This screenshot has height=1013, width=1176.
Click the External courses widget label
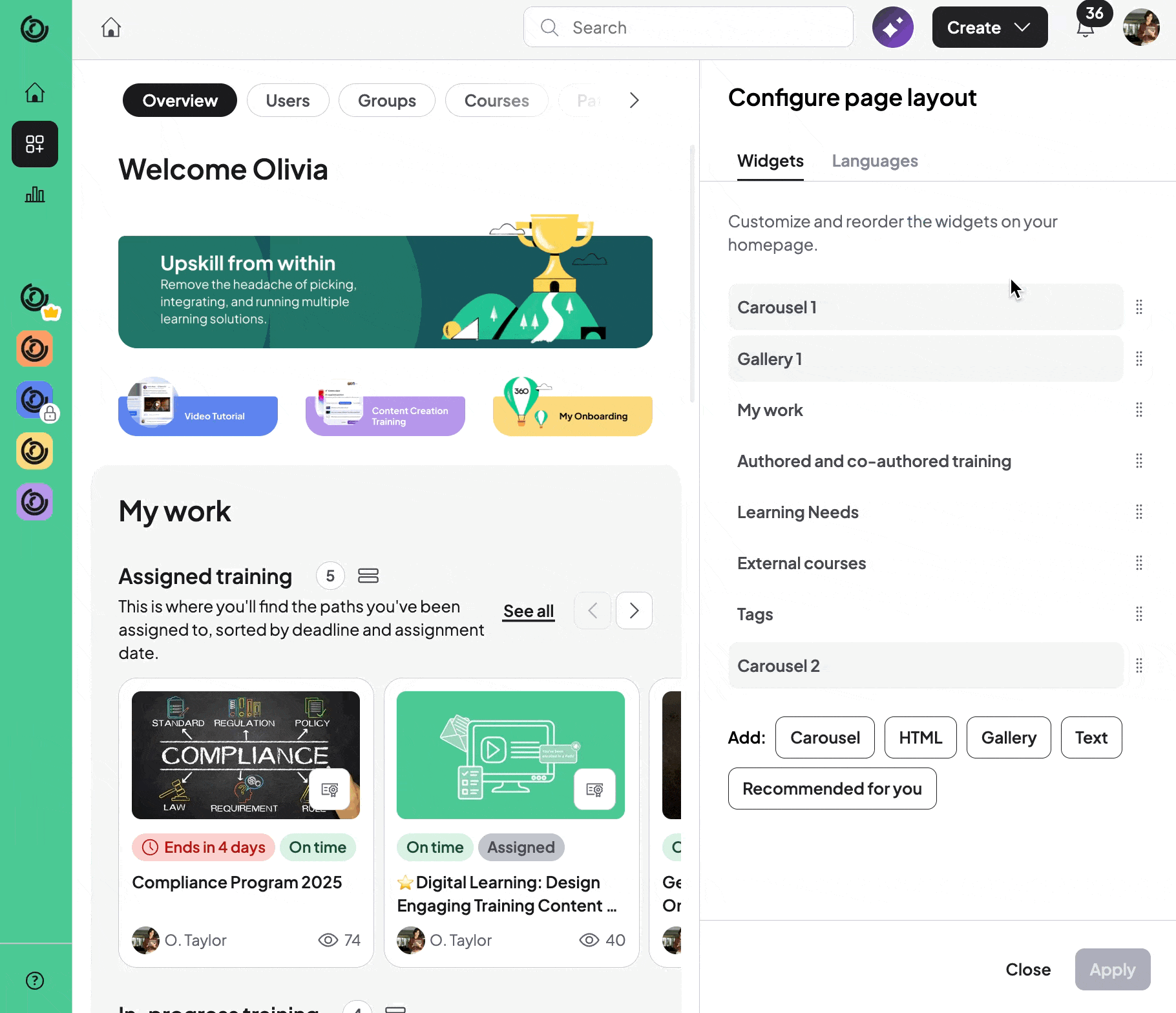click(x=802, y=563)
